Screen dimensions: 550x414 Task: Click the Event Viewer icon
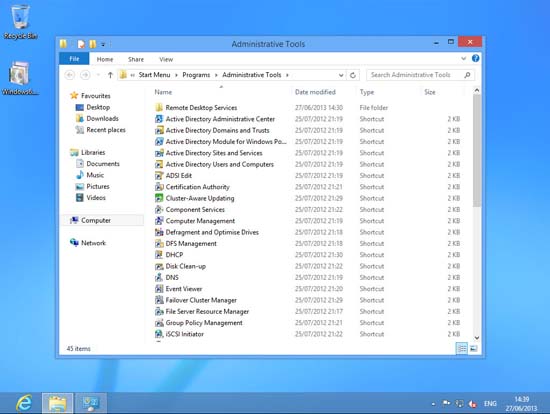pyautogui.click(x=159, y=289)
